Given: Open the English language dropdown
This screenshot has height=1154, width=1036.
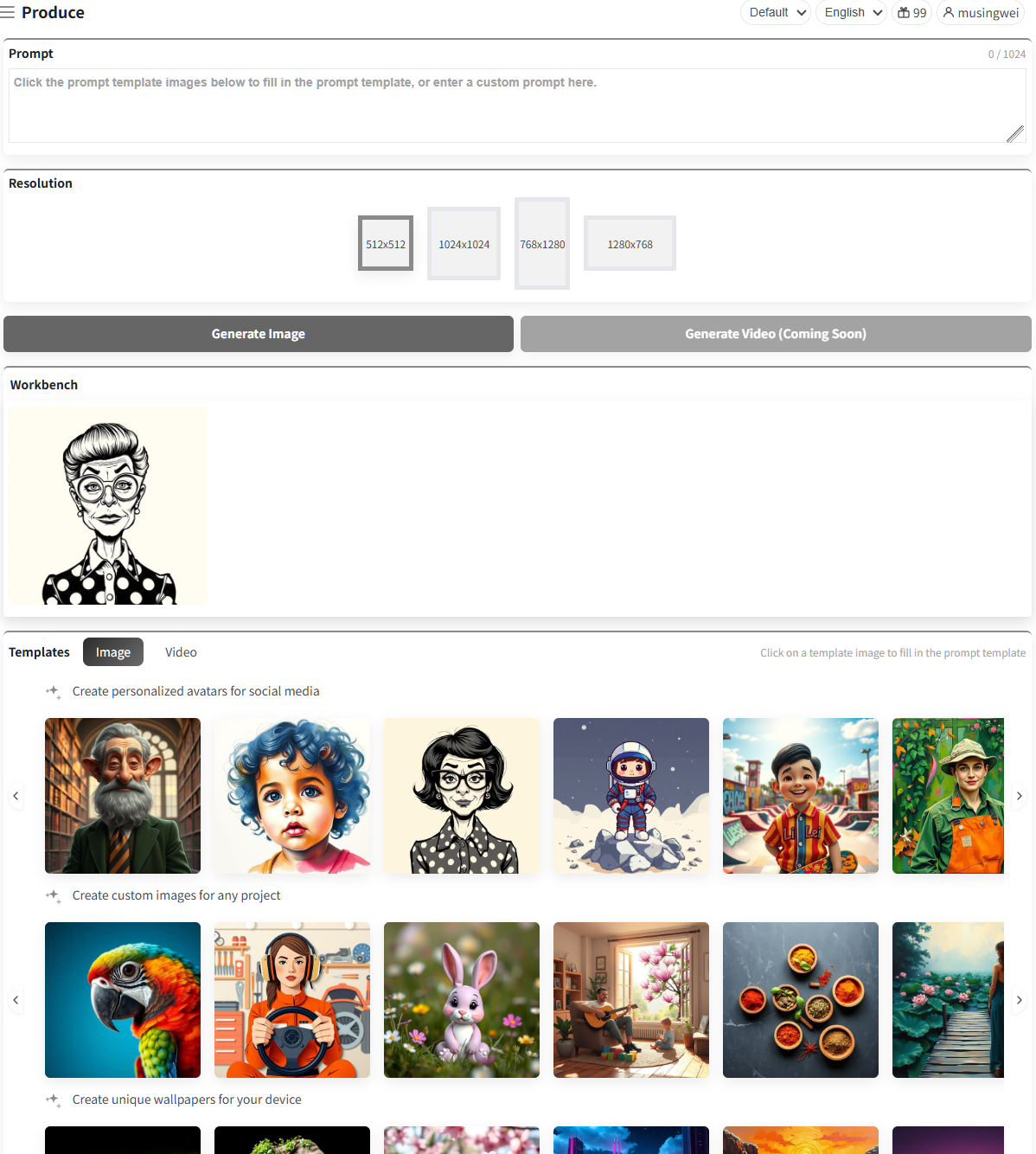Looking at the screenshot, I should (x=852, y=13).
